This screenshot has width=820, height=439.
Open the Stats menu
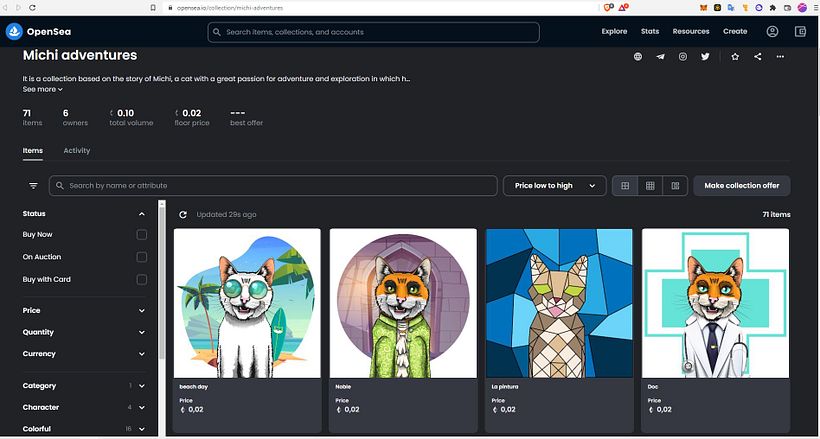point(650,31)
